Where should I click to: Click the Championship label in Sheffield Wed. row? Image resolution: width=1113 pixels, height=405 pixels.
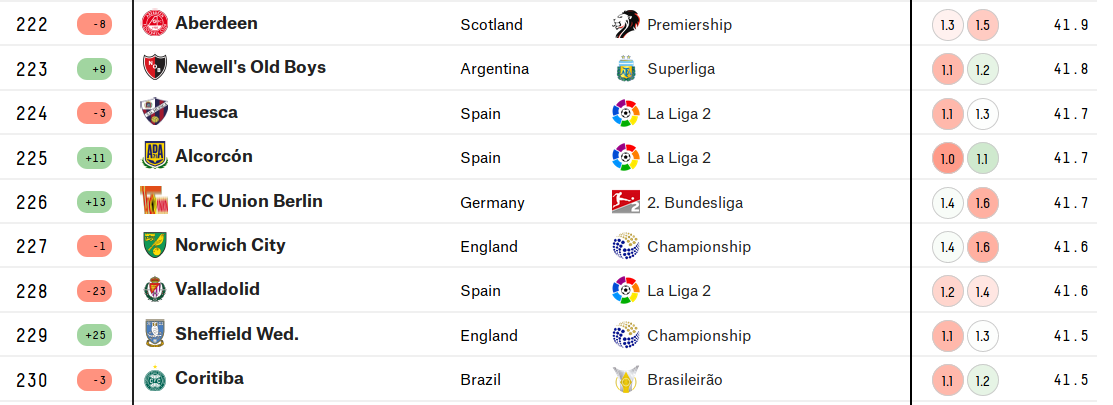click(x=699, y=335)
